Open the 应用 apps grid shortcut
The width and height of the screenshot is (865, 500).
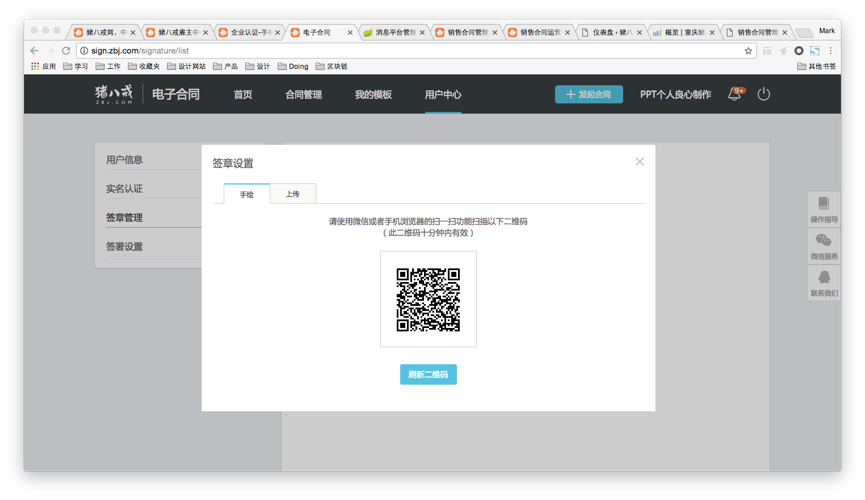click(x=43, y=66)
